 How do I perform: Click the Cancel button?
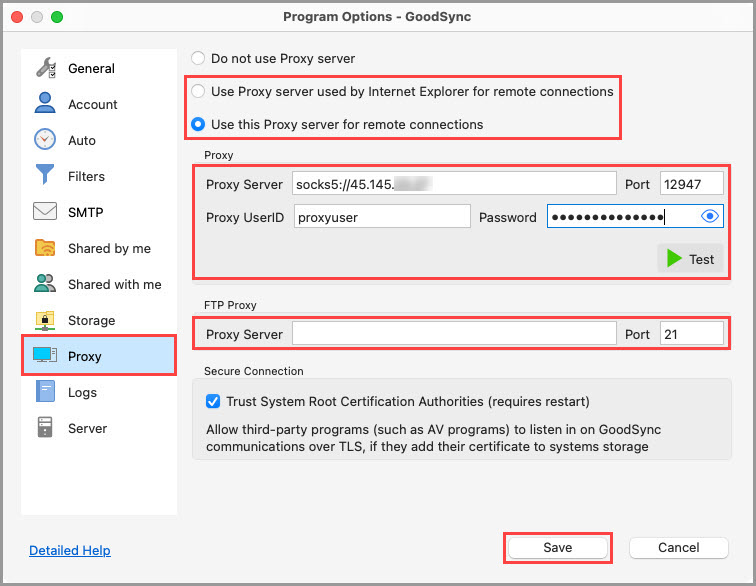coord(678,547)
